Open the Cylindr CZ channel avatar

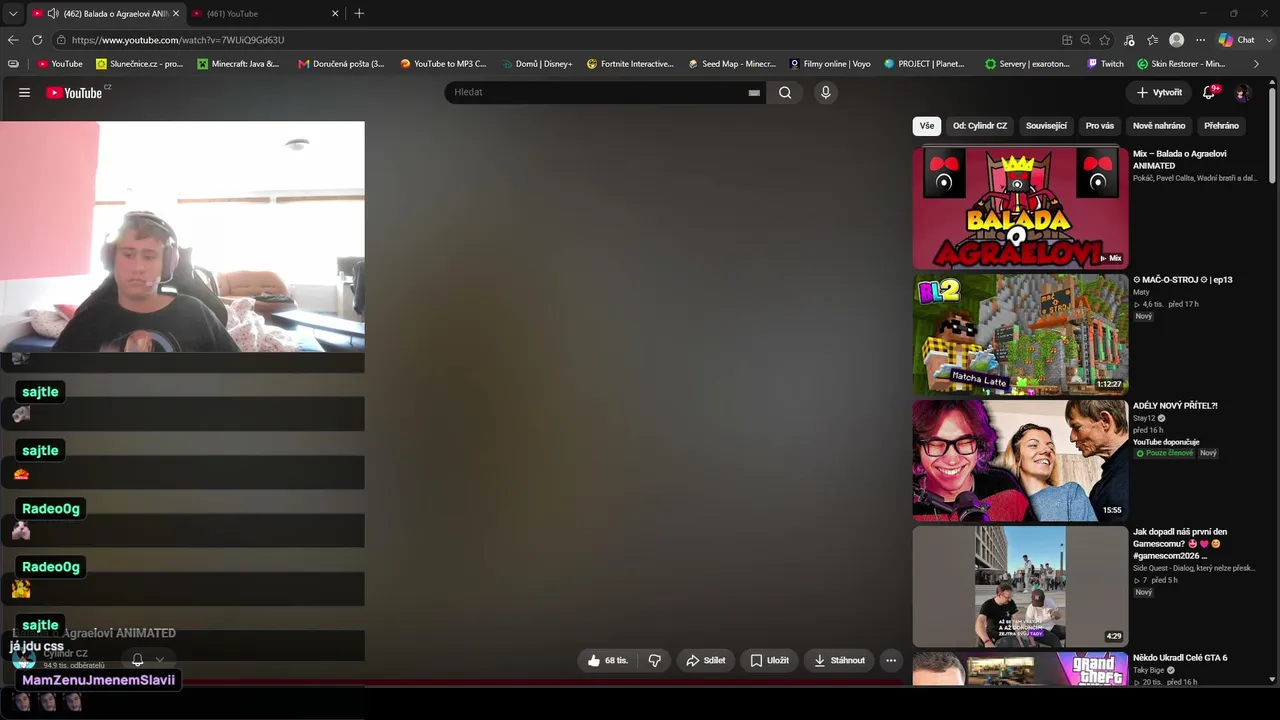click(24, 658)
